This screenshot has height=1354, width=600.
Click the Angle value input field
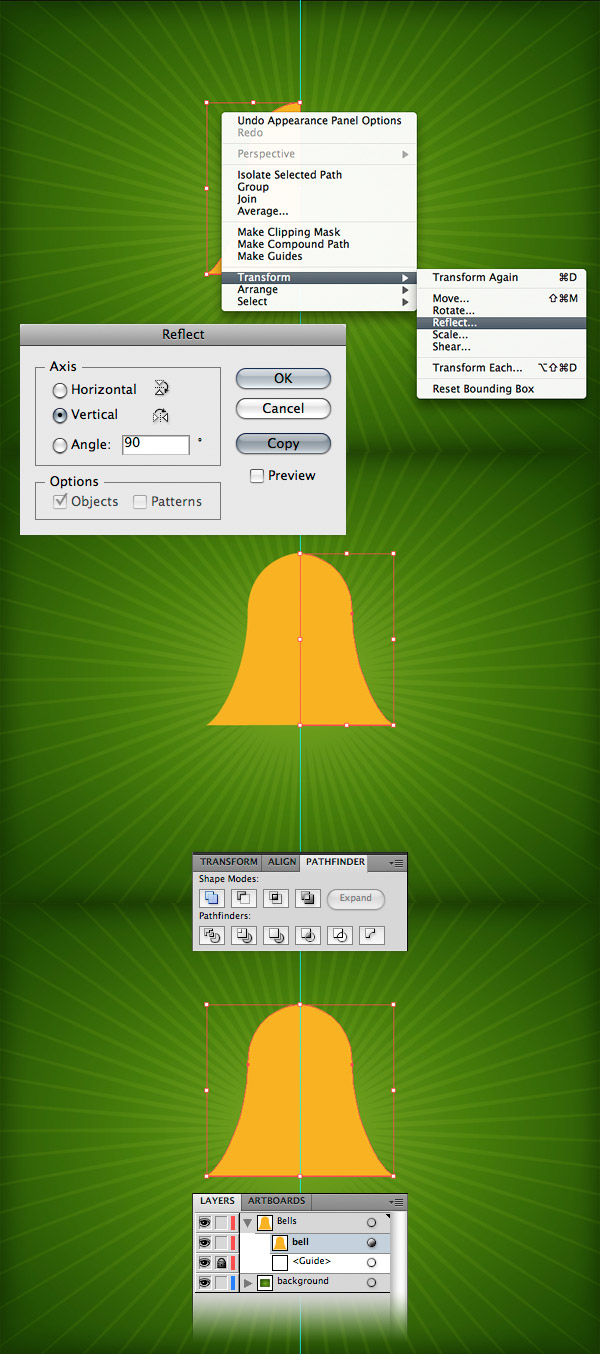pos(156,445)
